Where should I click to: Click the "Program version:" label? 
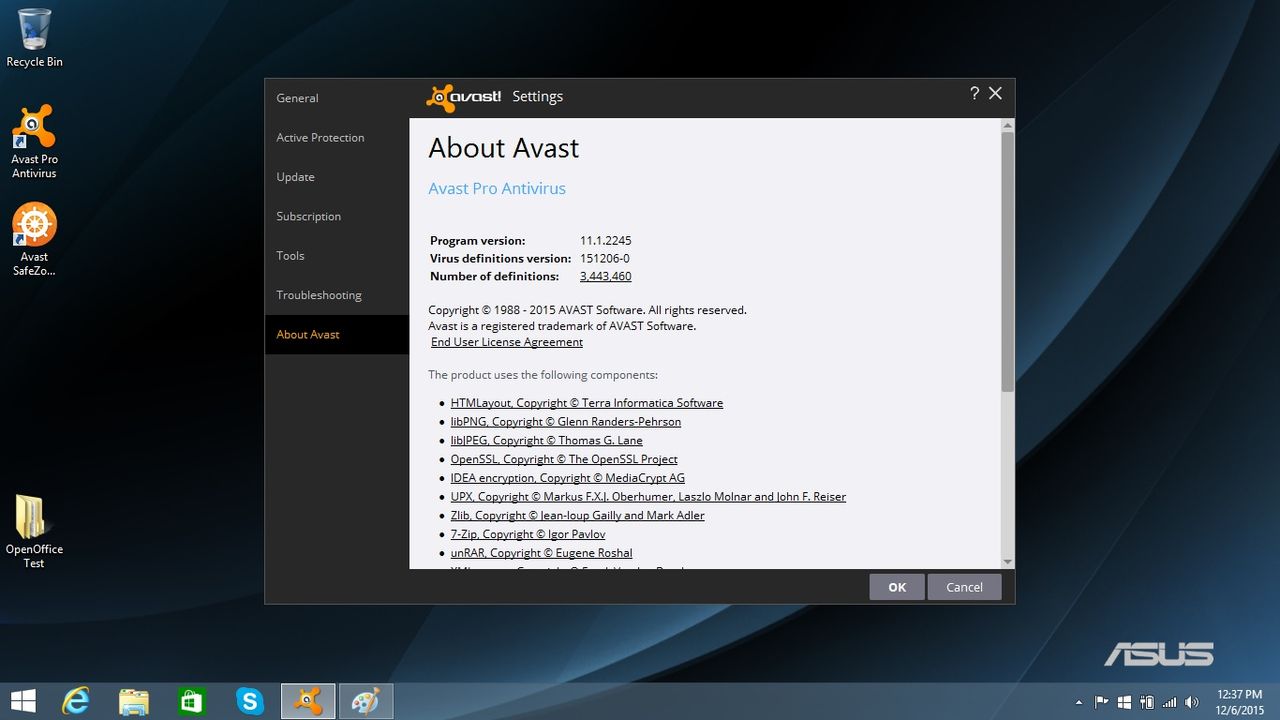(x=478, y=241)
